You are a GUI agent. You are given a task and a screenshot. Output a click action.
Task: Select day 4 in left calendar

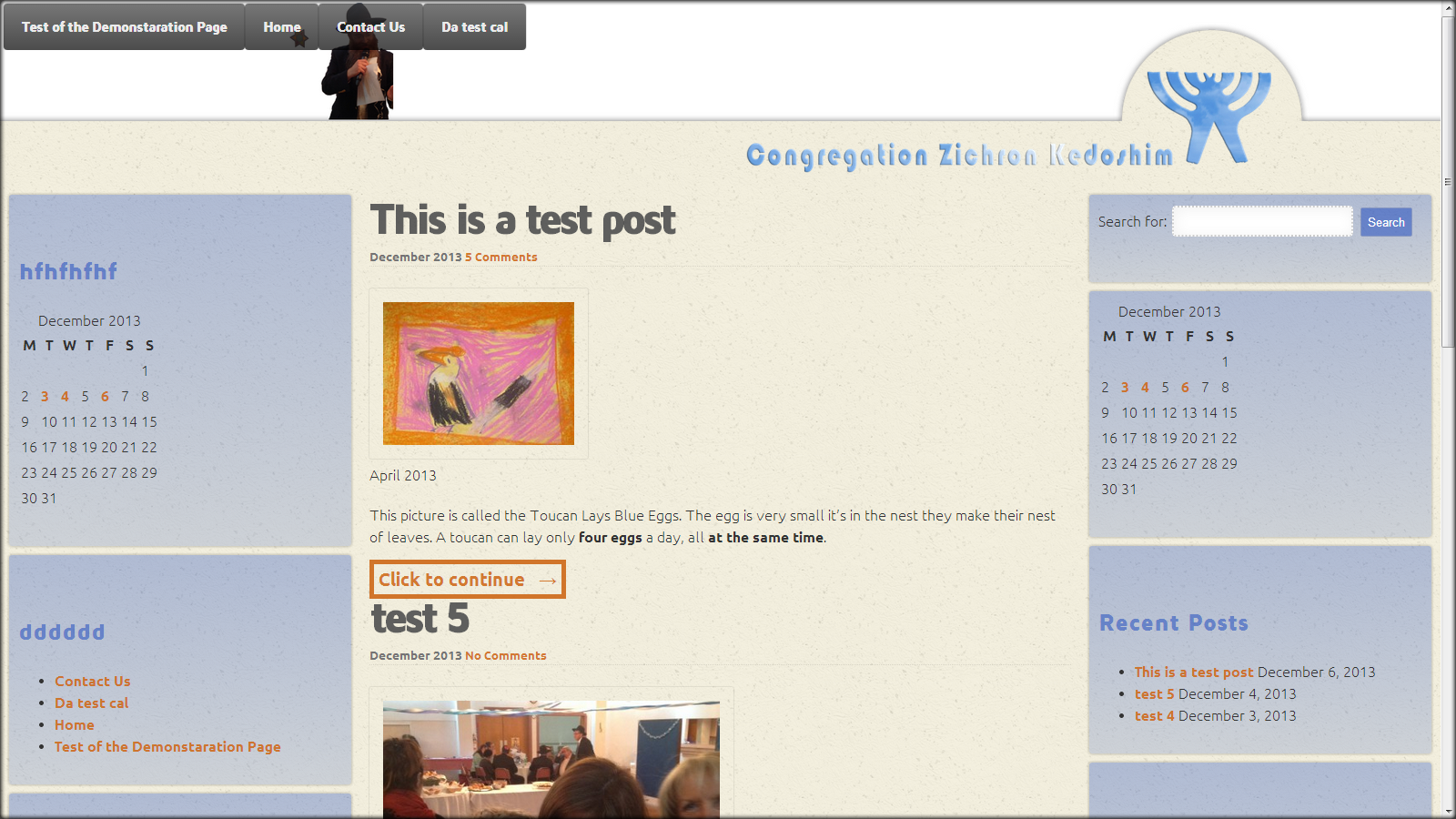pyautogui.click(x=65, y=397)
